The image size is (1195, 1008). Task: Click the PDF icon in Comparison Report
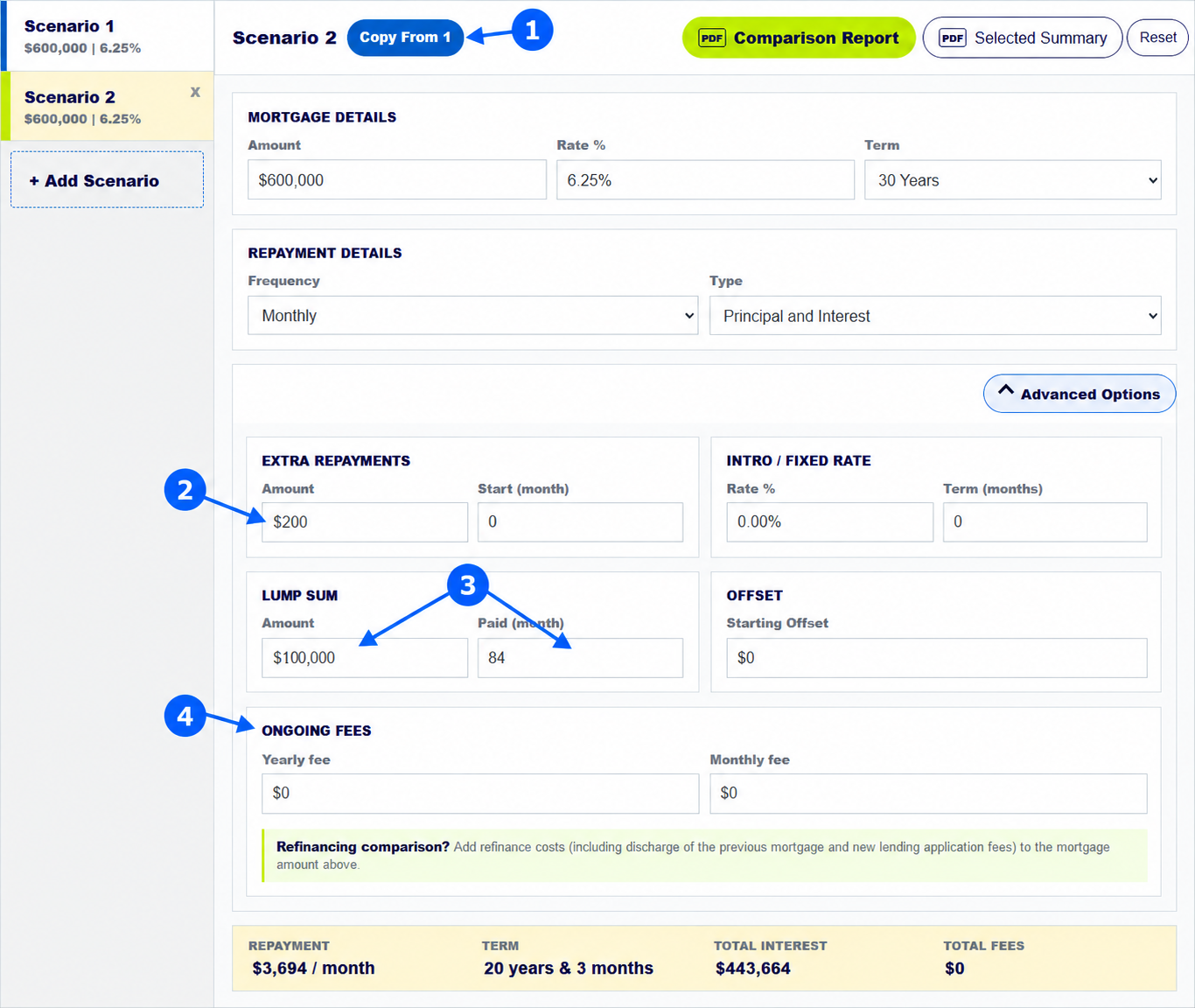coord(712,38)
